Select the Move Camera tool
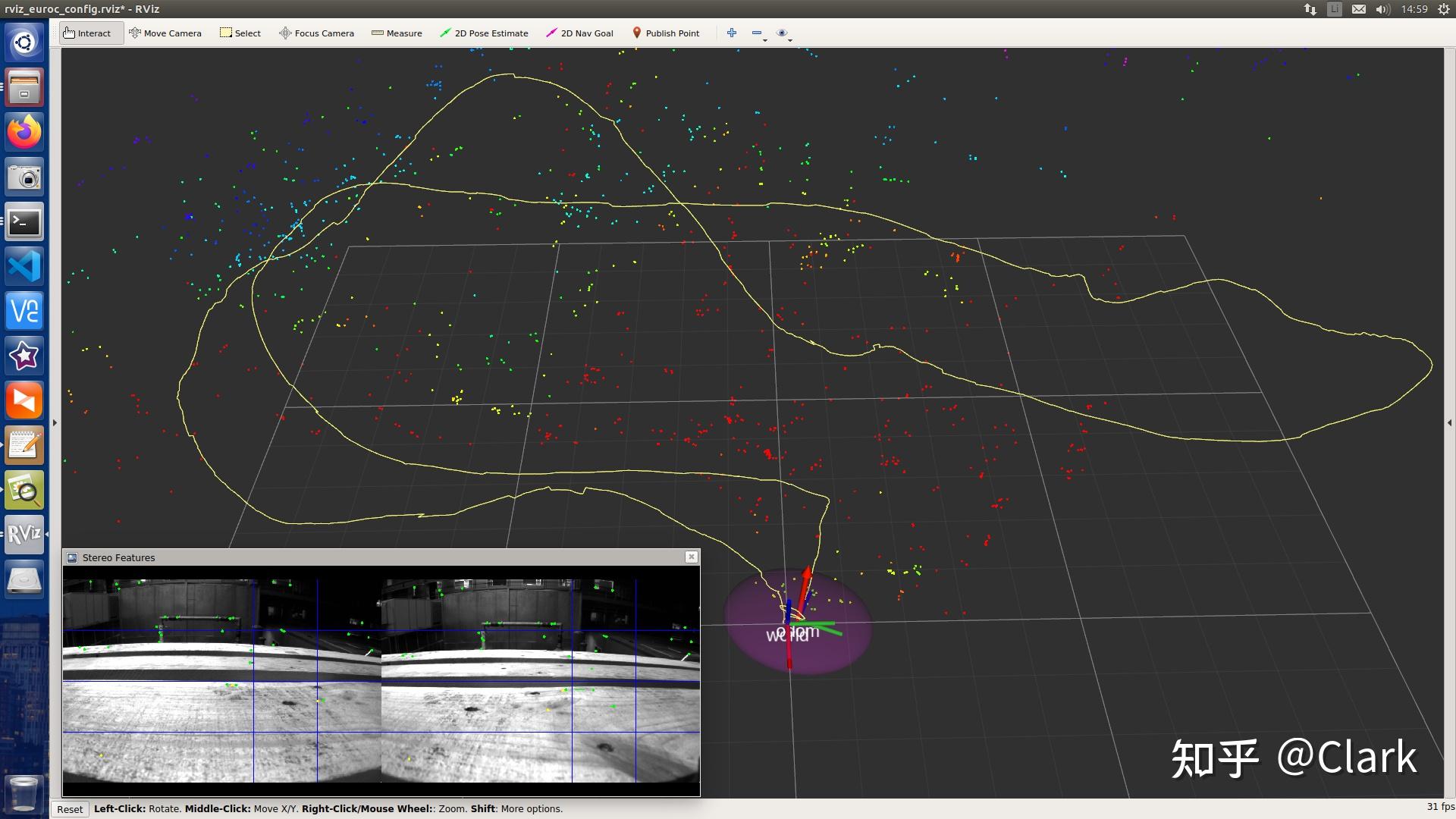1456x819 pixels. [166, 33]
